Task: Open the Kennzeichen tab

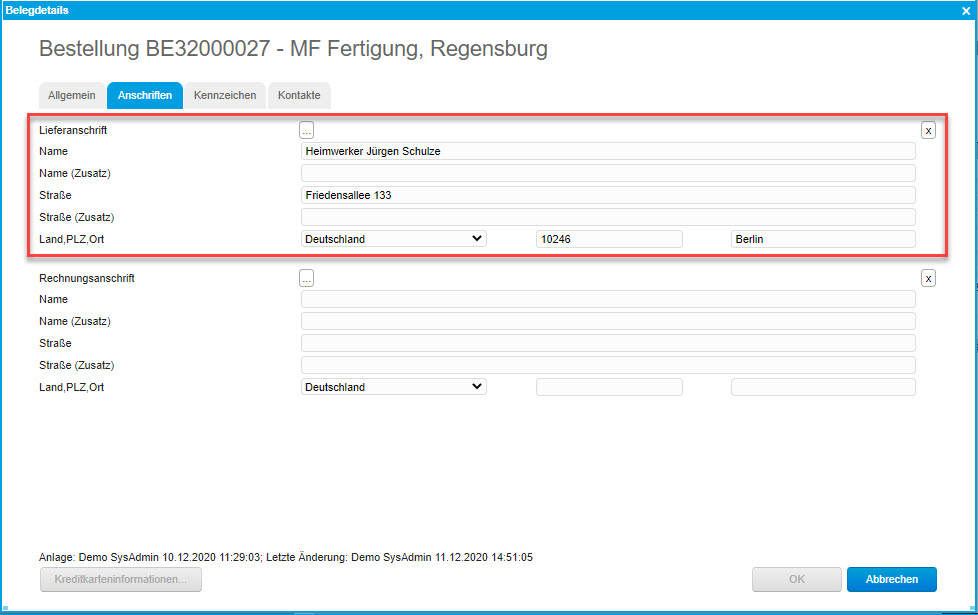Action: click(225, 96)
